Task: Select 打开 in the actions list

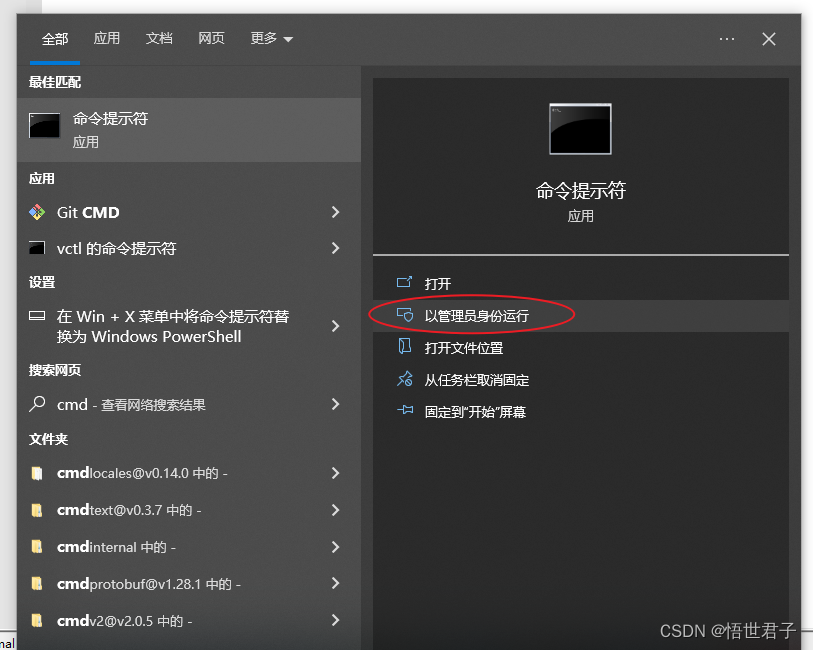Action: coord(581,284)
